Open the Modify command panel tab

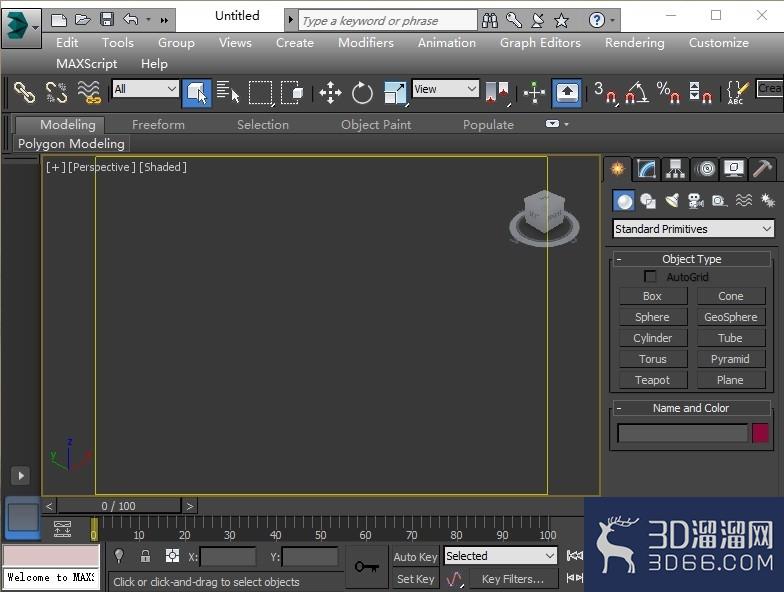[x=646, y=168]
